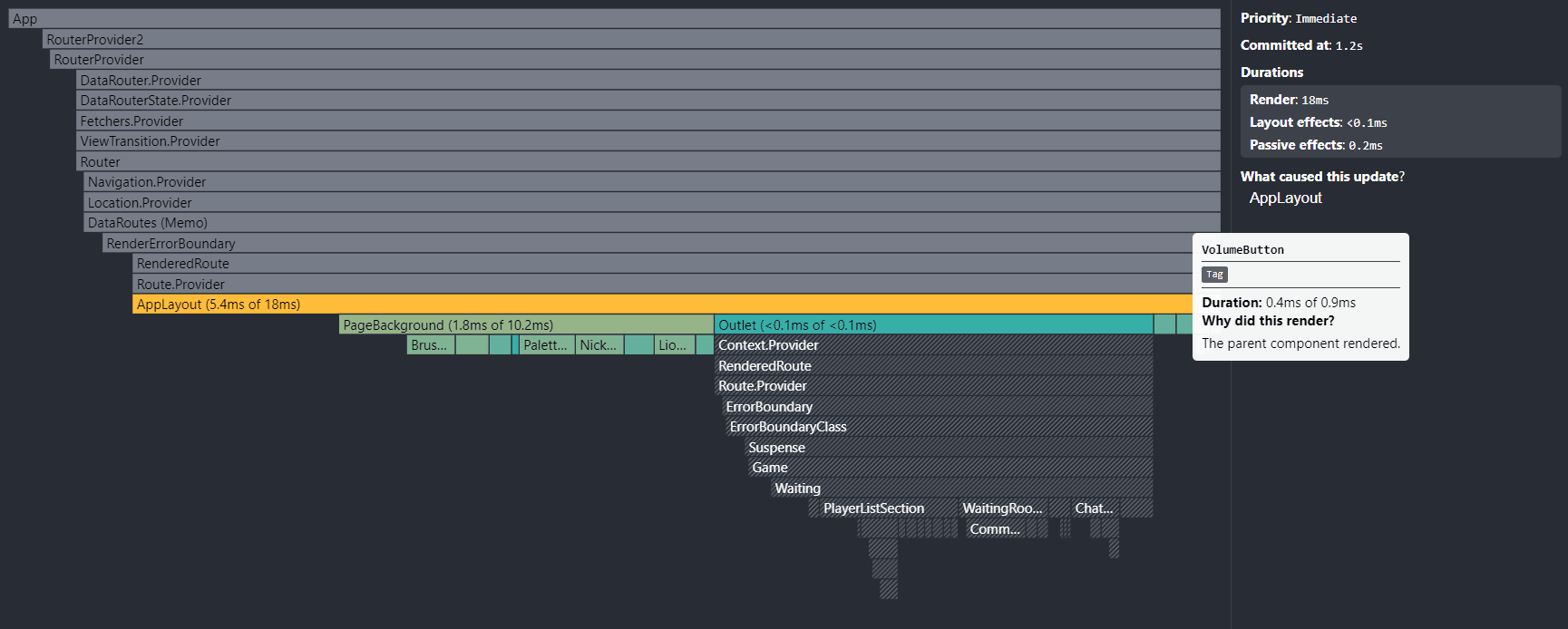Click the Location.Provider flamegraph bar
The height and width of the screenshot is (629, 1568).
(652, 202)
